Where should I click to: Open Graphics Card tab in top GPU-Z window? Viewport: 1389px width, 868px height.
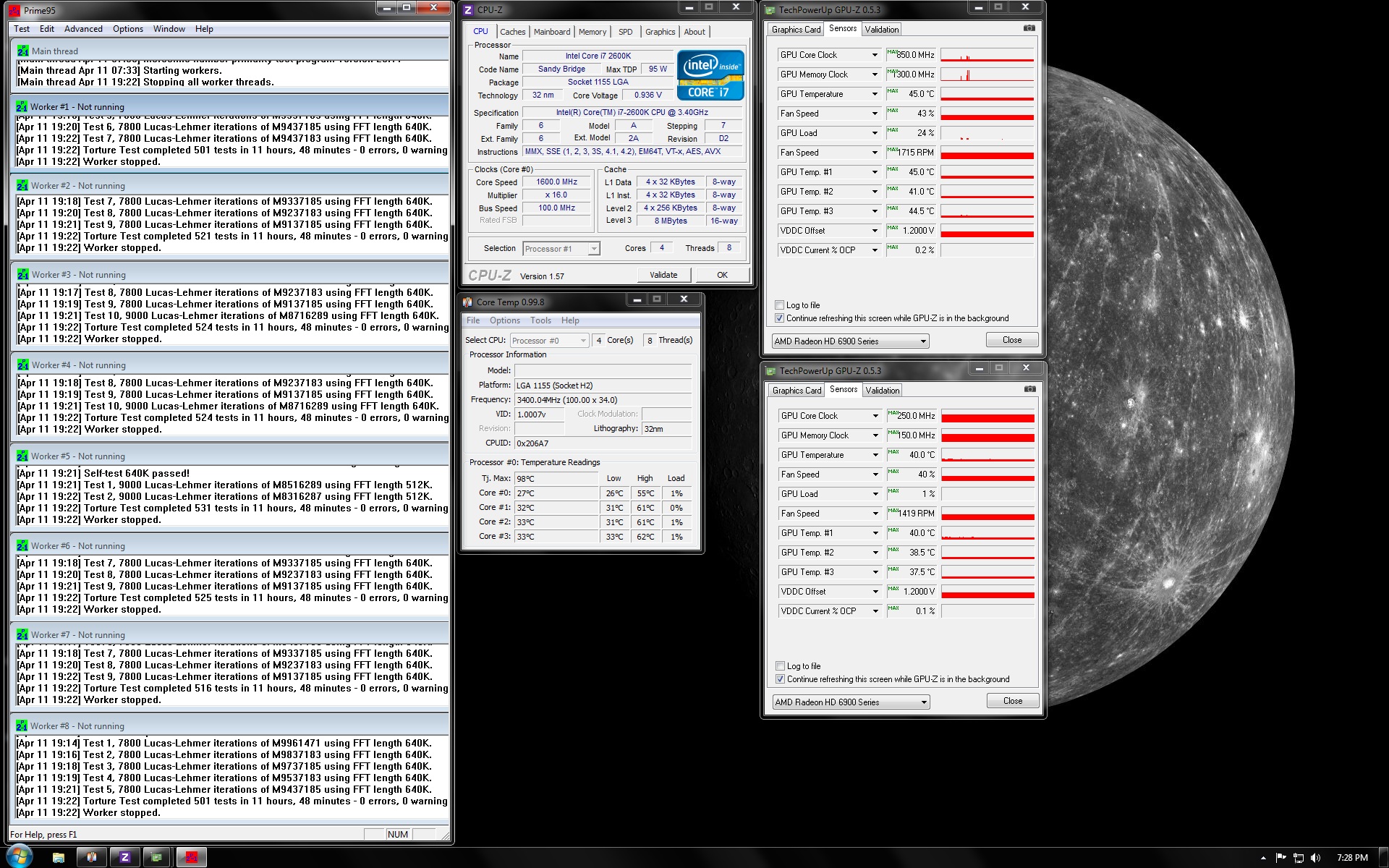796,30
